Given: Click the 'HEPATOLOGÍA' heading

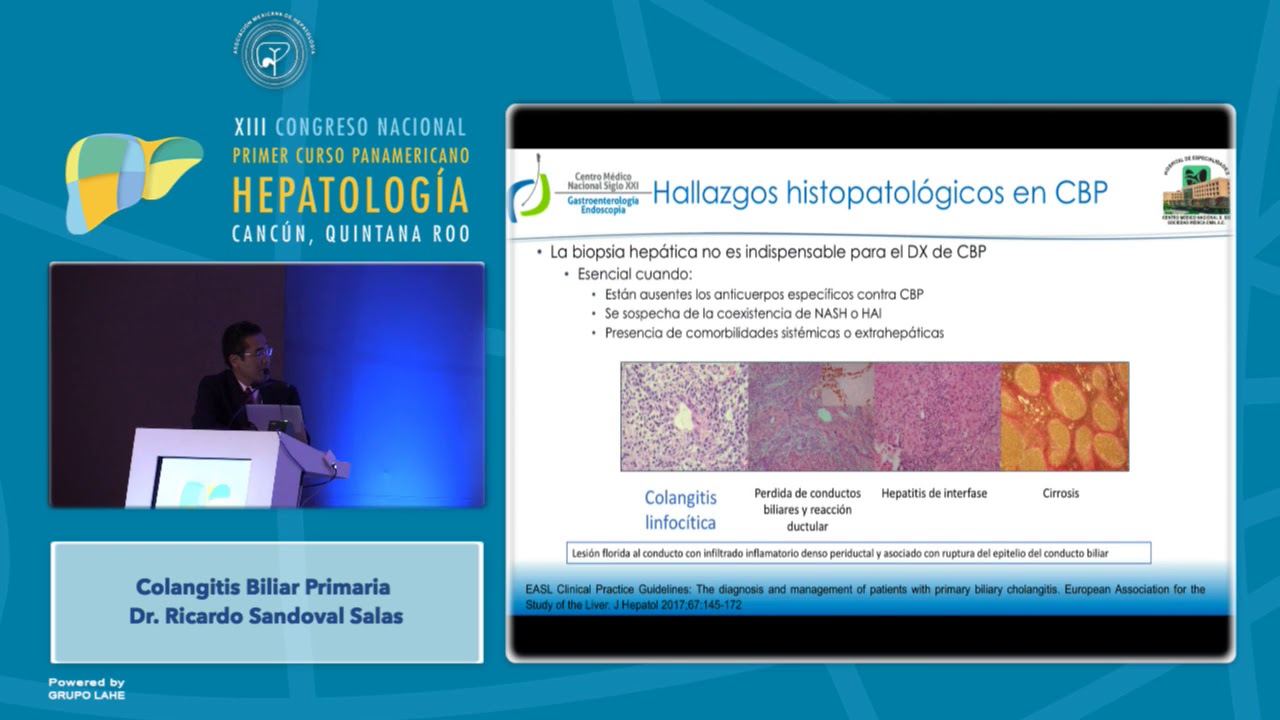Looking at the screenshot, I should (x=351, y=195).
